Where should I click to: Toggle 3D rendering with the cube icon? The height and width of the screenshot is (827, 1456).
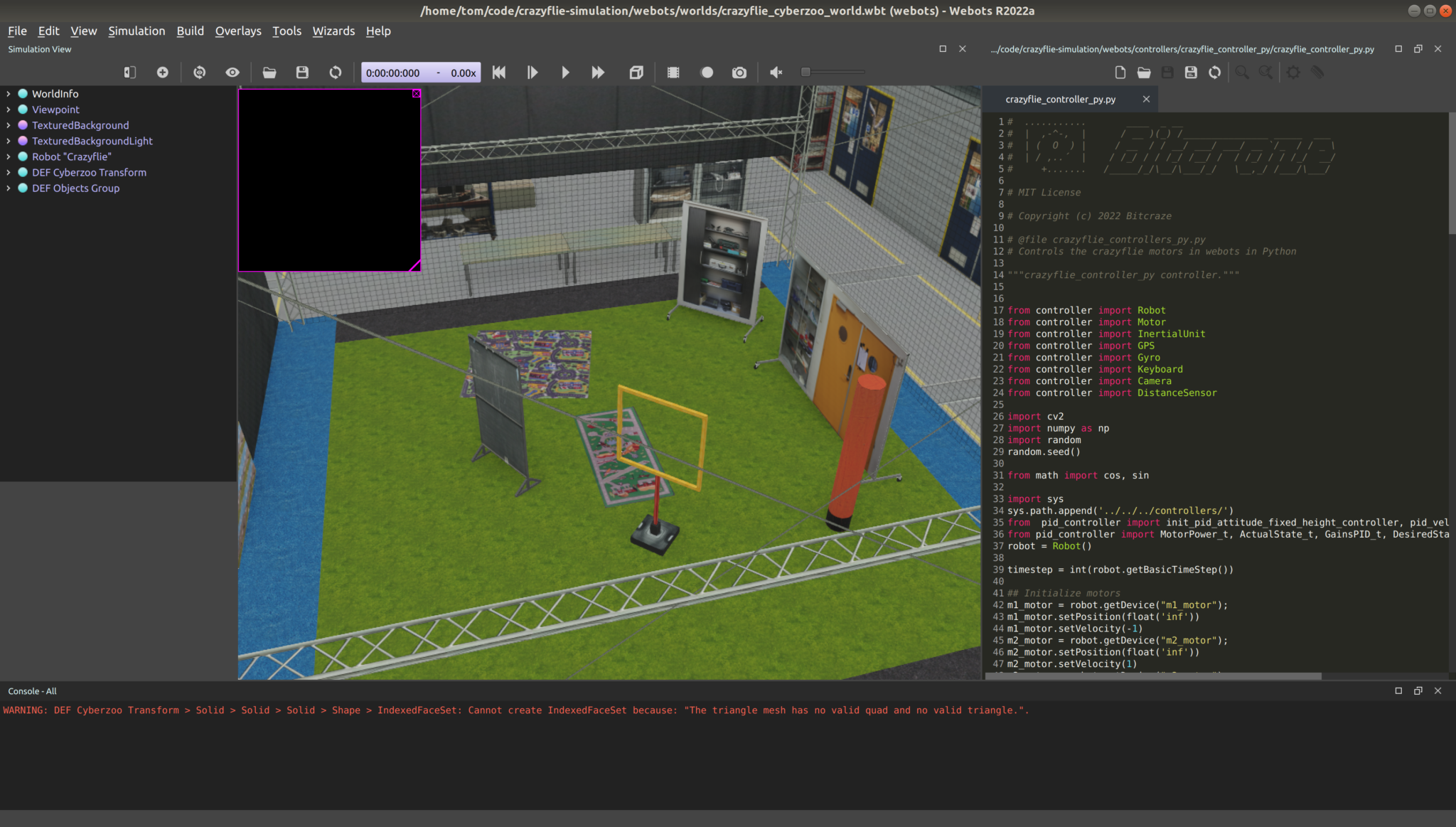pyautogui.click(x=636, y=73)
